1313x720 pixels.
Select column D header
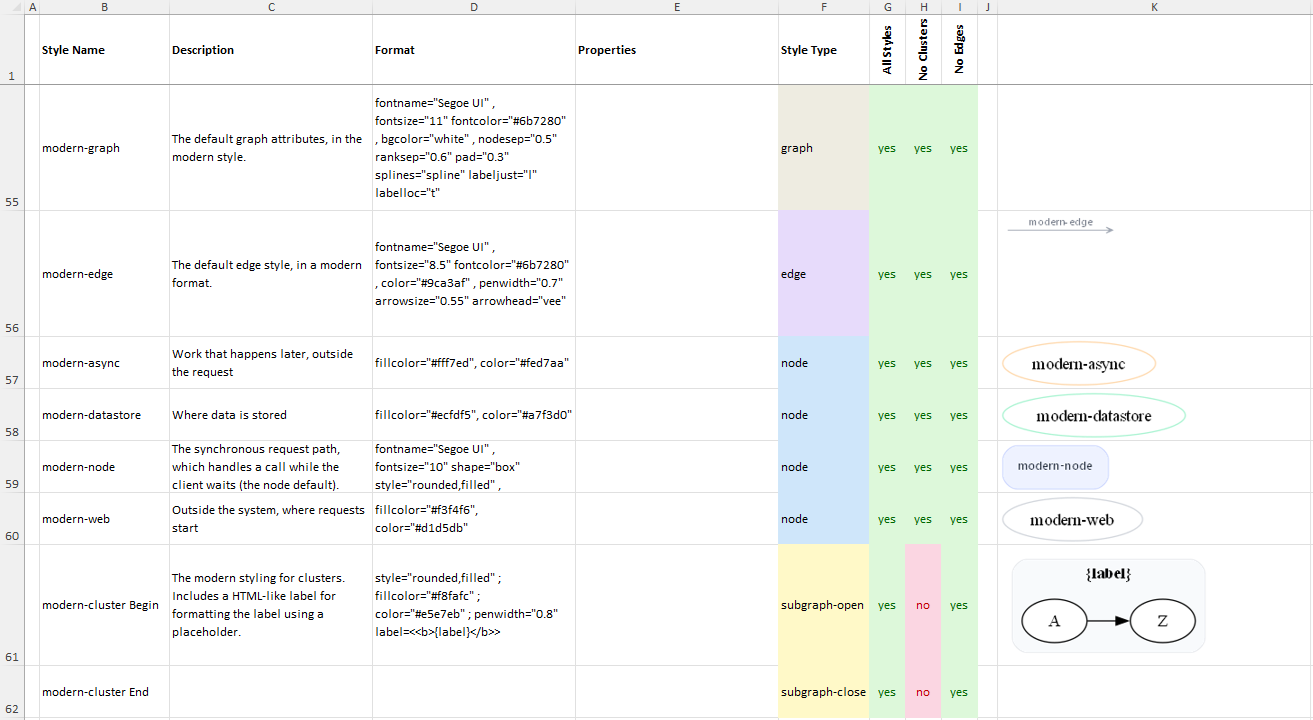(x=474, y=7)
